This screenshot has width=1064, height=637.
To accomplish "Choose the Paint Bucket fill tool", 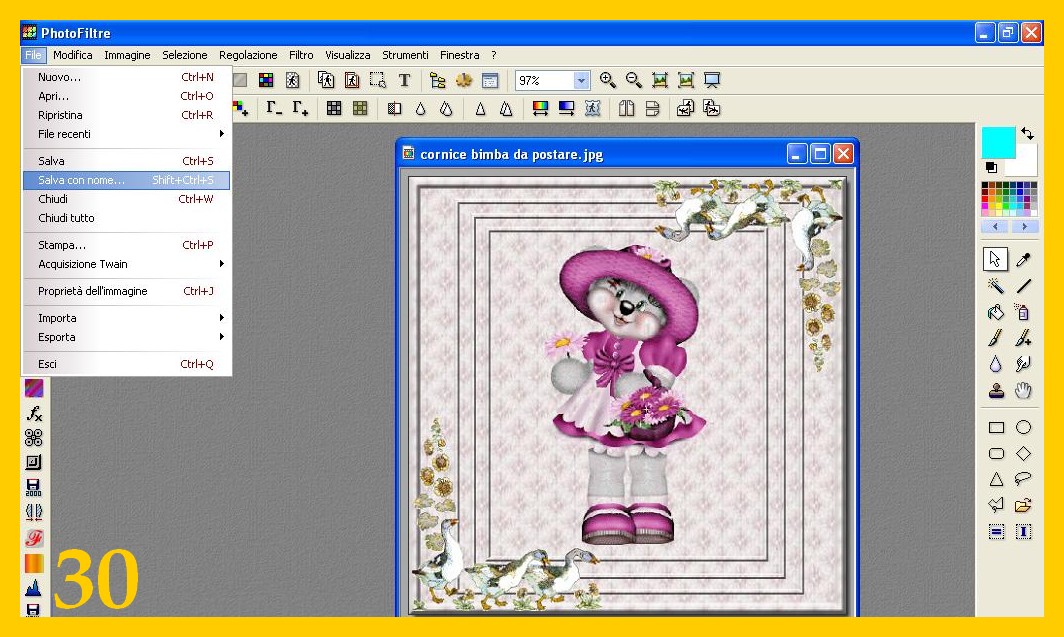I will (x=996, y=312).
